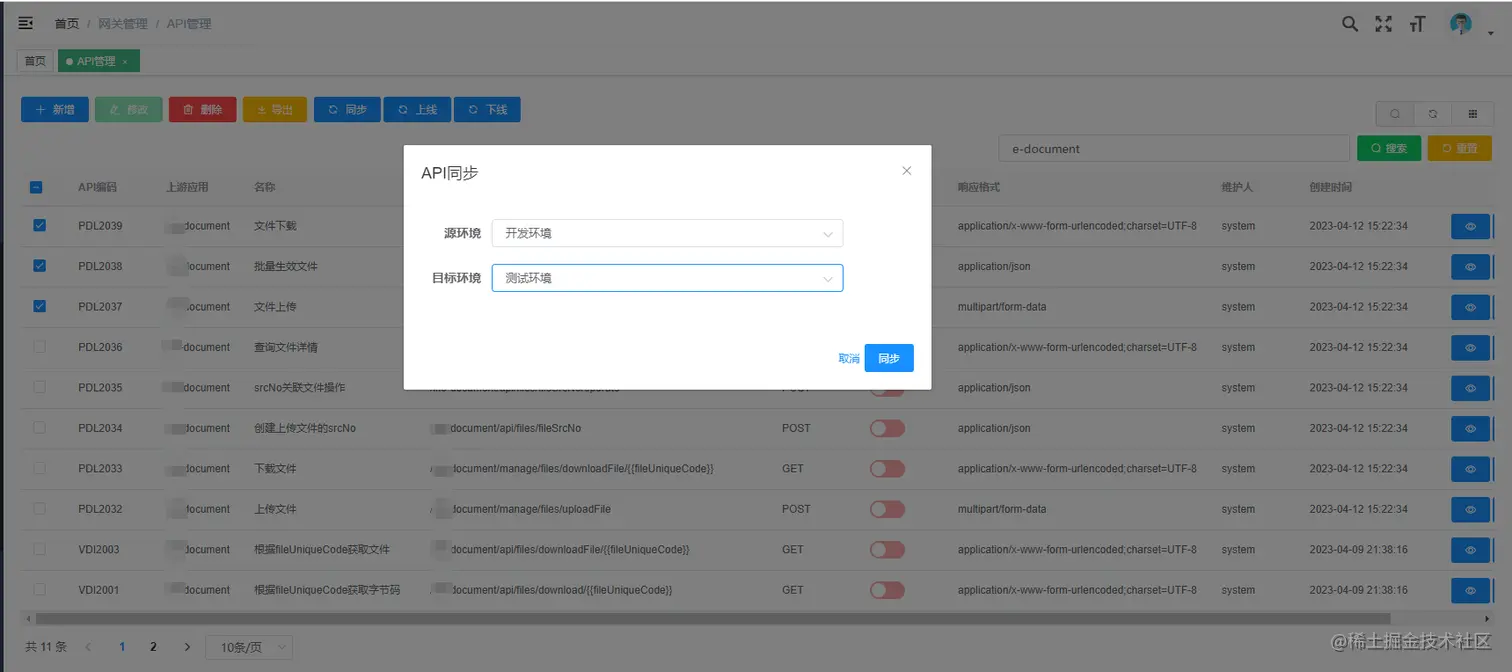Go to the previous page with left chevron

pos(88,647)
